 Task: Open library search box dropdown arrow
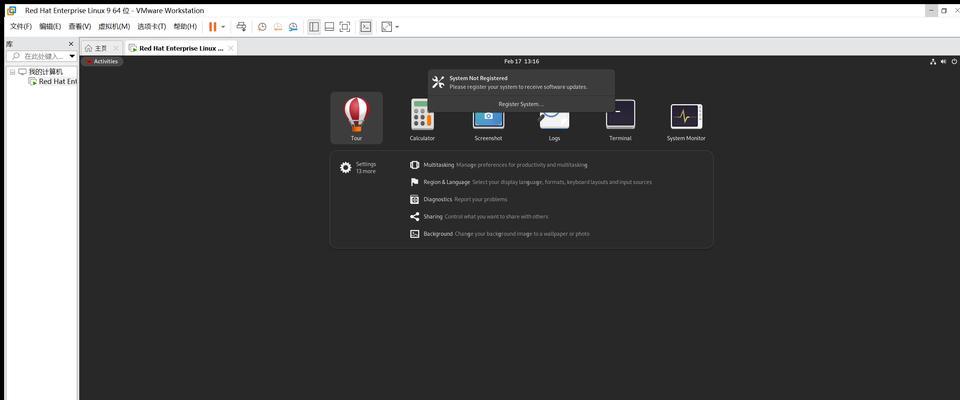tap(72, 56)
